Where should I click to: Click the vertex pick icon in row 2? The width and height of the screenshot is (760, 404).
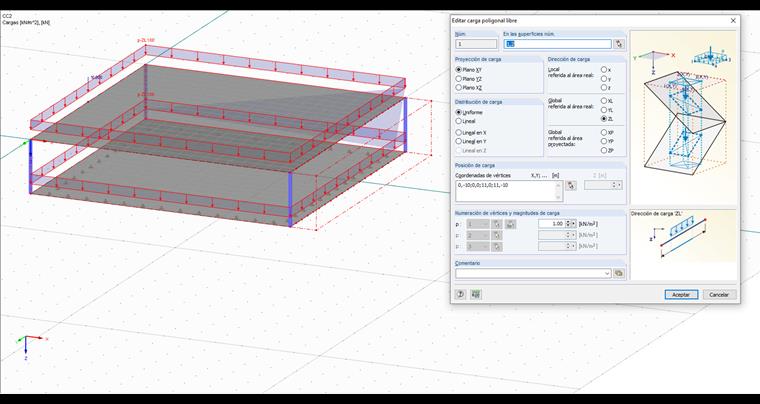point(496,235)
